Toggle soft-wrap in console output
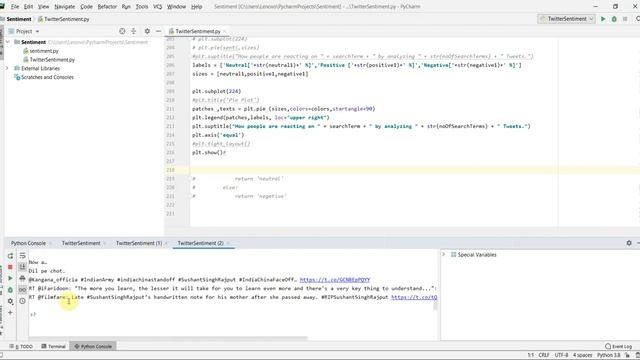This screenshot has height=360, width=640. [x=22, y=256]
